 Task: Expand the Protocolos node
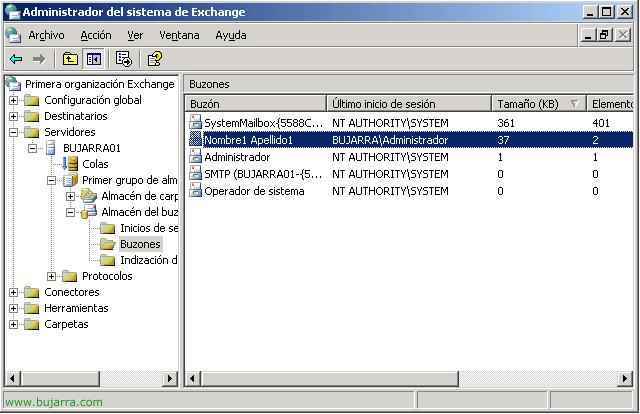(51, 276)
